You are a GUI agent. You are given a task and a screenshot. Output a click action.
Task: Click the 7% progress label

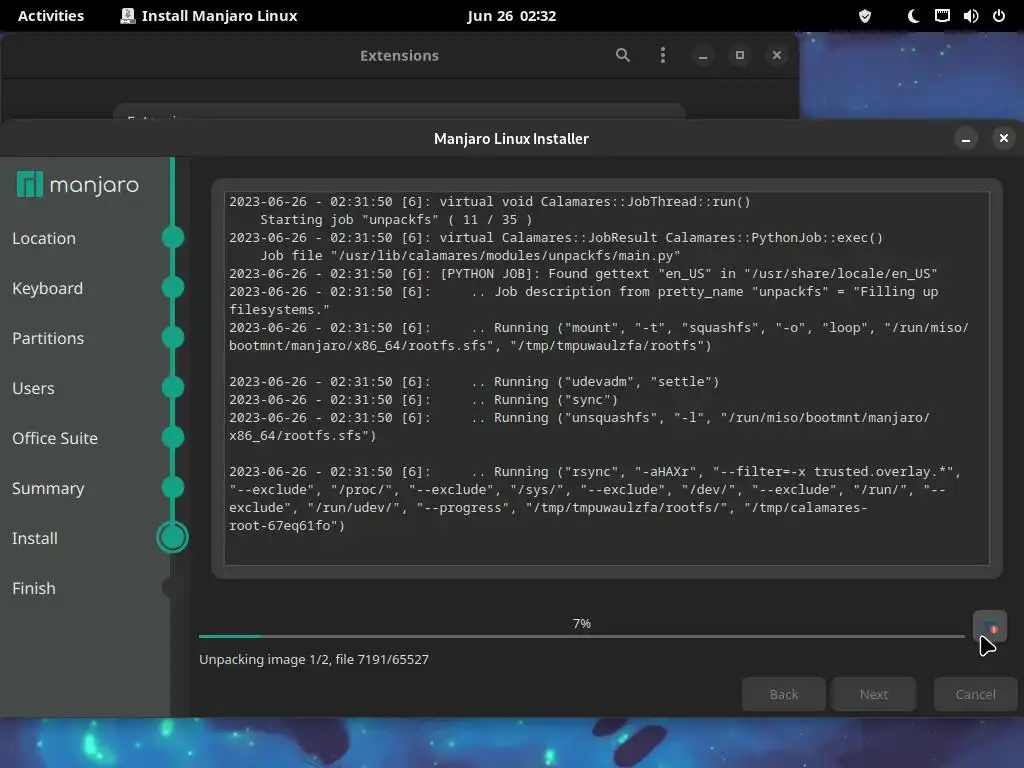[581, 624]
